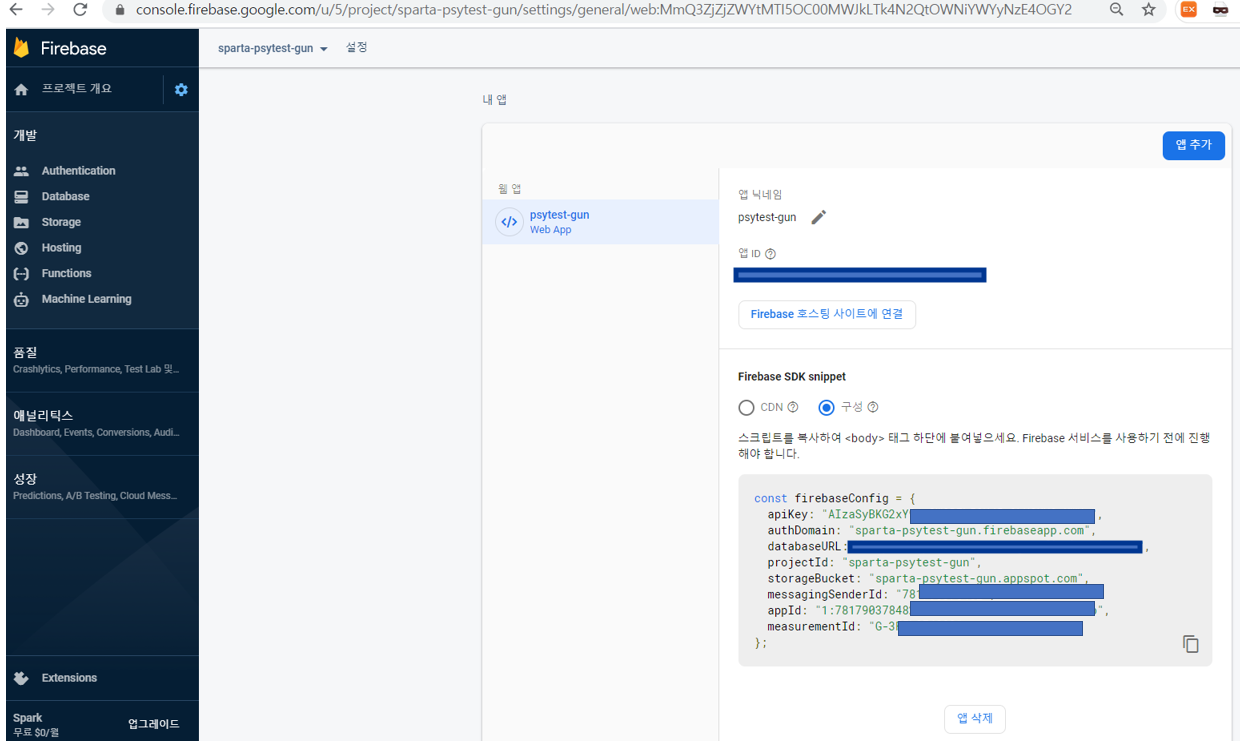Click the 내 앱 heading
The height and width of the screenshot is (741, 1240).
coord(495,100)
